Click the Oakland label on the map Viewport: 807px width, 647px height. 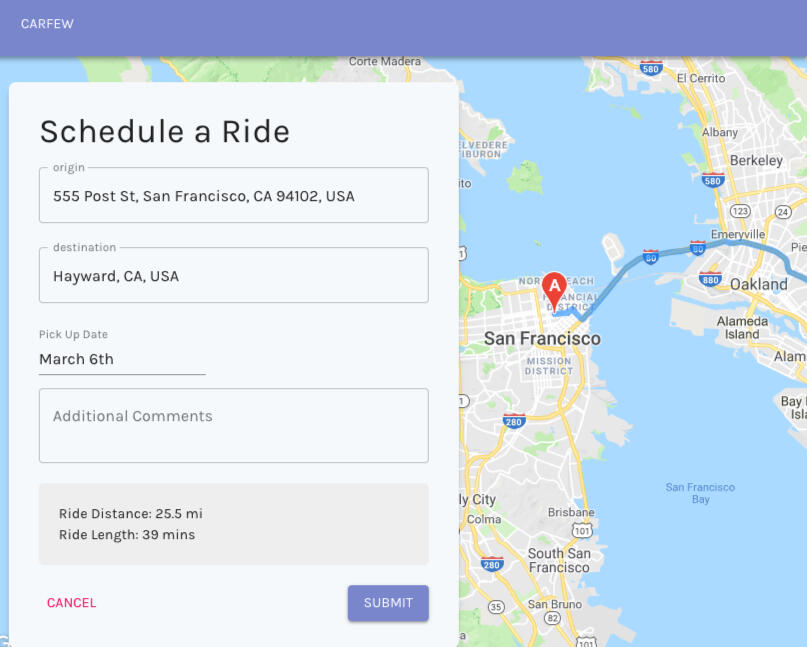tap(758, 284)
